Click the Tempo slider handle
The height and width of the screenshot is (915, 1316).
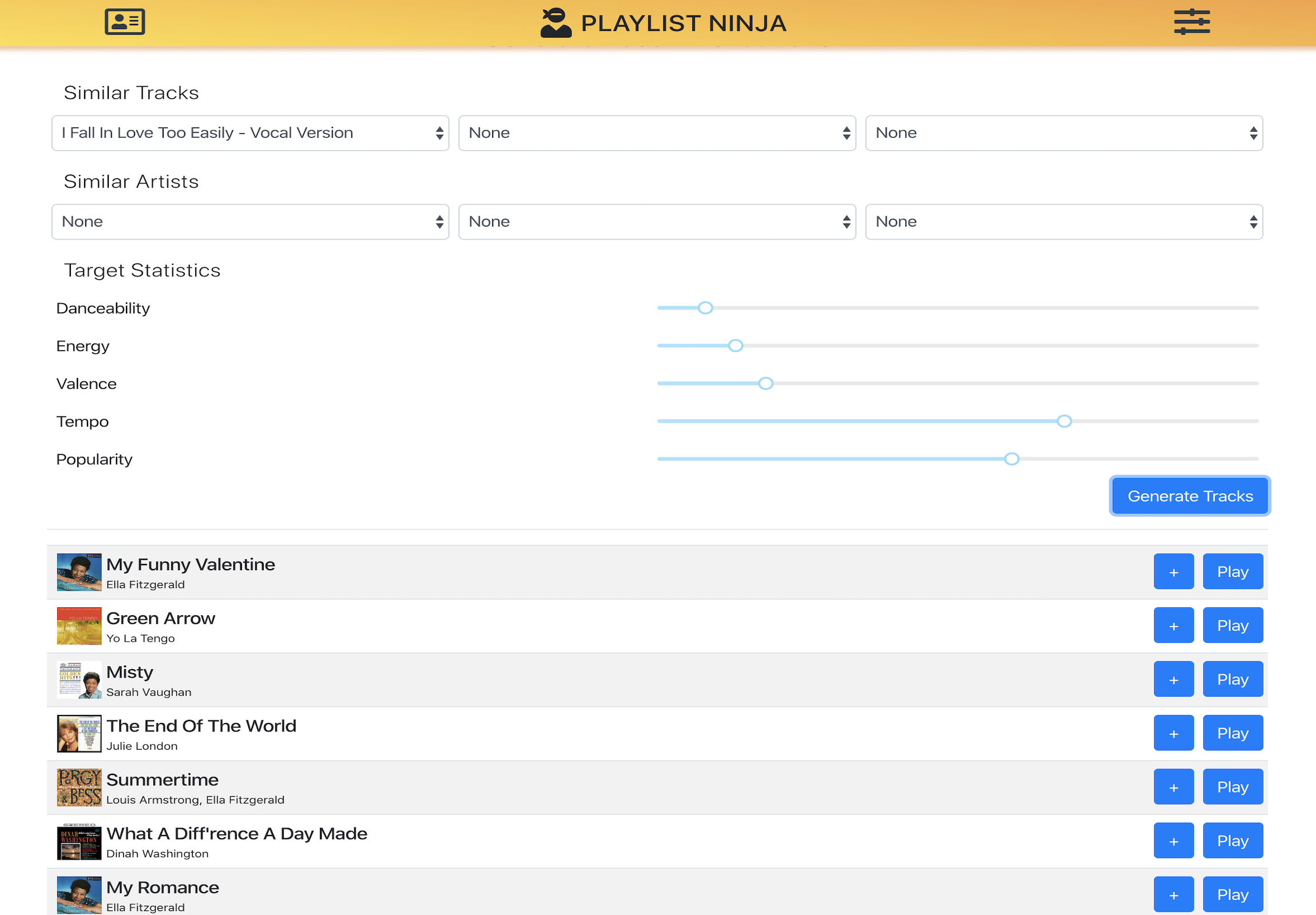[1064, 421]
